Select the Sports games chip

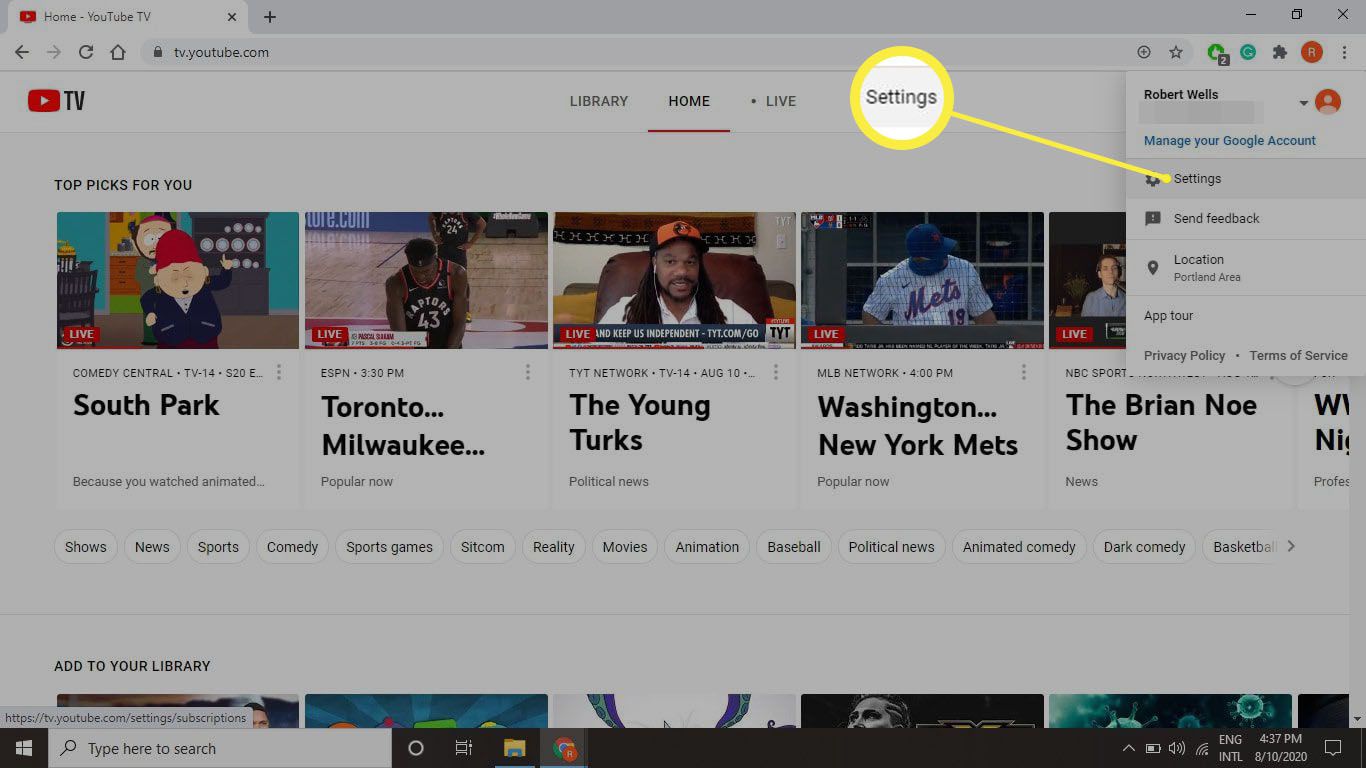[x=390, y=547]
